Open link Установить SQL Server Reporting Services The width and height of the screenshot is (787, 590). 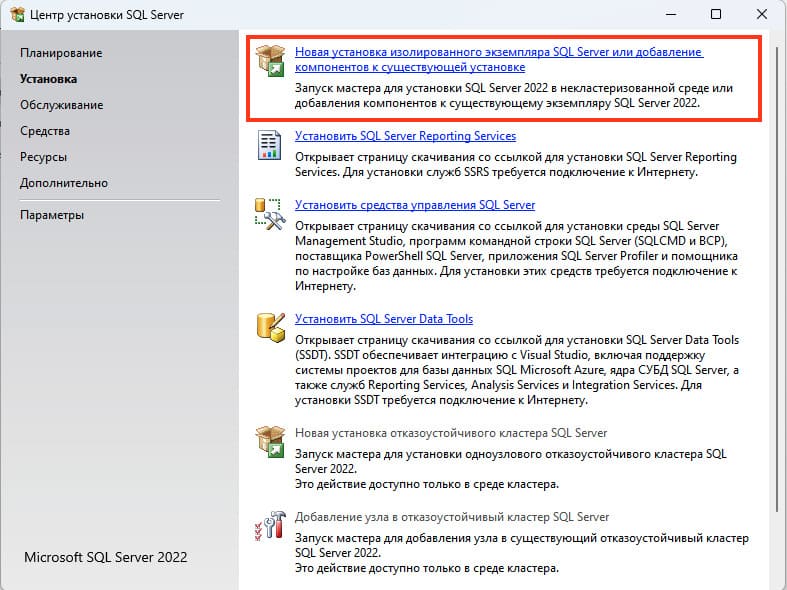(405, 136)
